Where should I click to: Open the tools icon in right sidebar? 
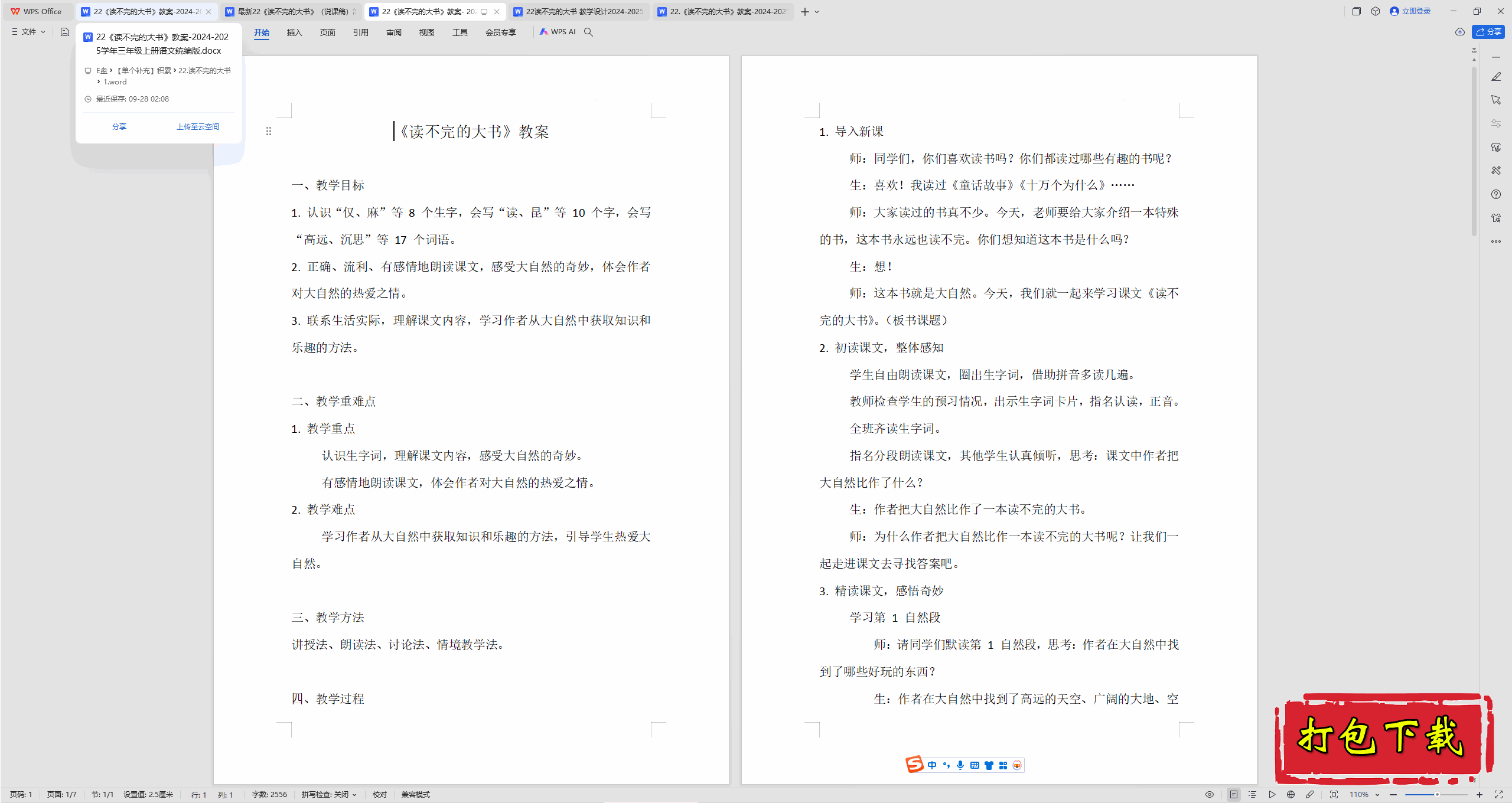[1495, 171]
